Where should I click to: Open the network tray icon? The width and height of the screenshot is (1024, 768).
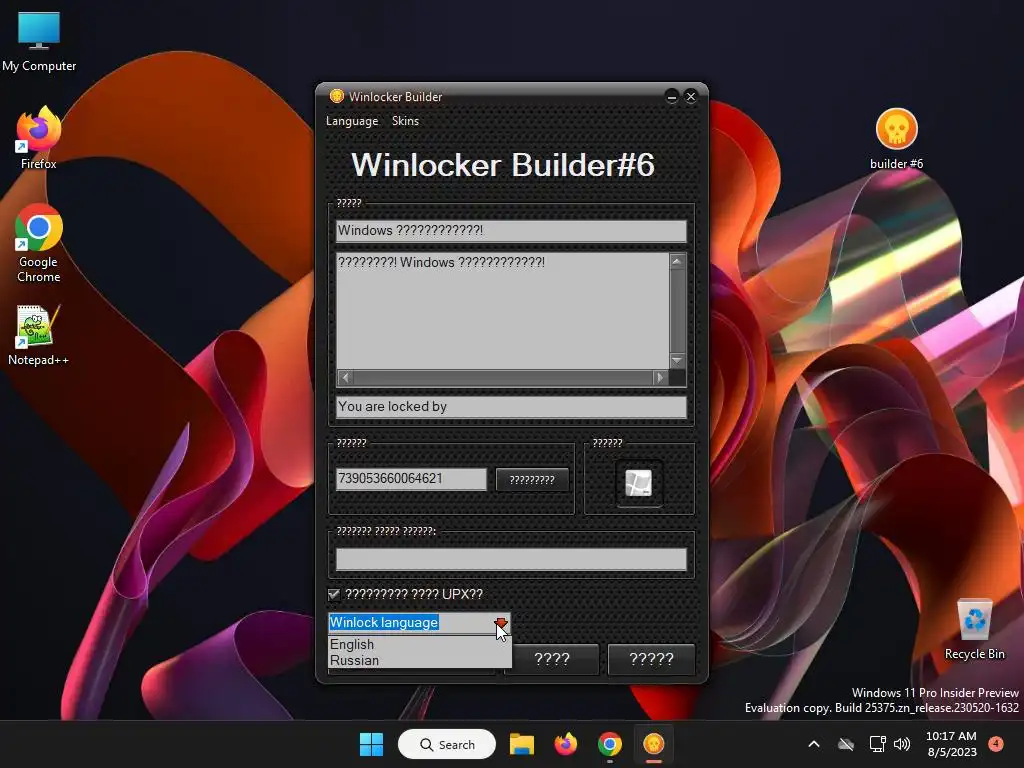(x=877, y=744)
